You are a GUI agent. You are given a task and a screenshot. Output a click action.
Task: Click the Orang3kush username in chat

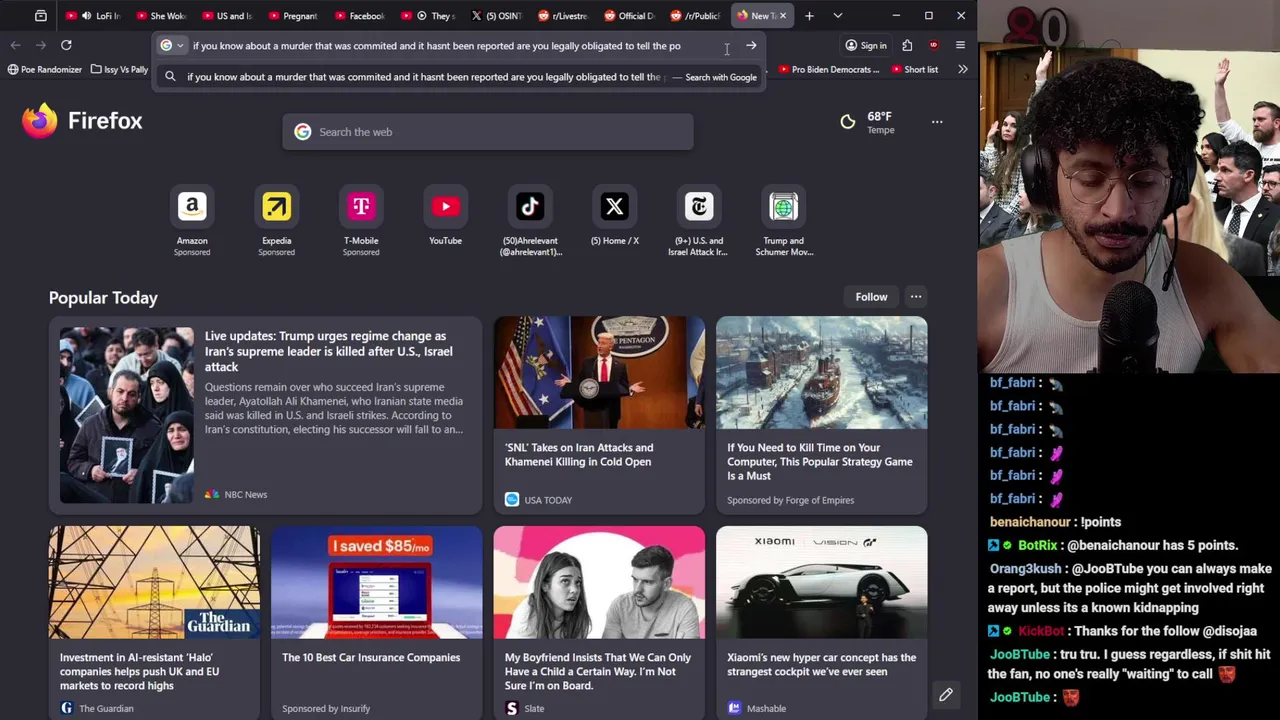[1025, 569]
